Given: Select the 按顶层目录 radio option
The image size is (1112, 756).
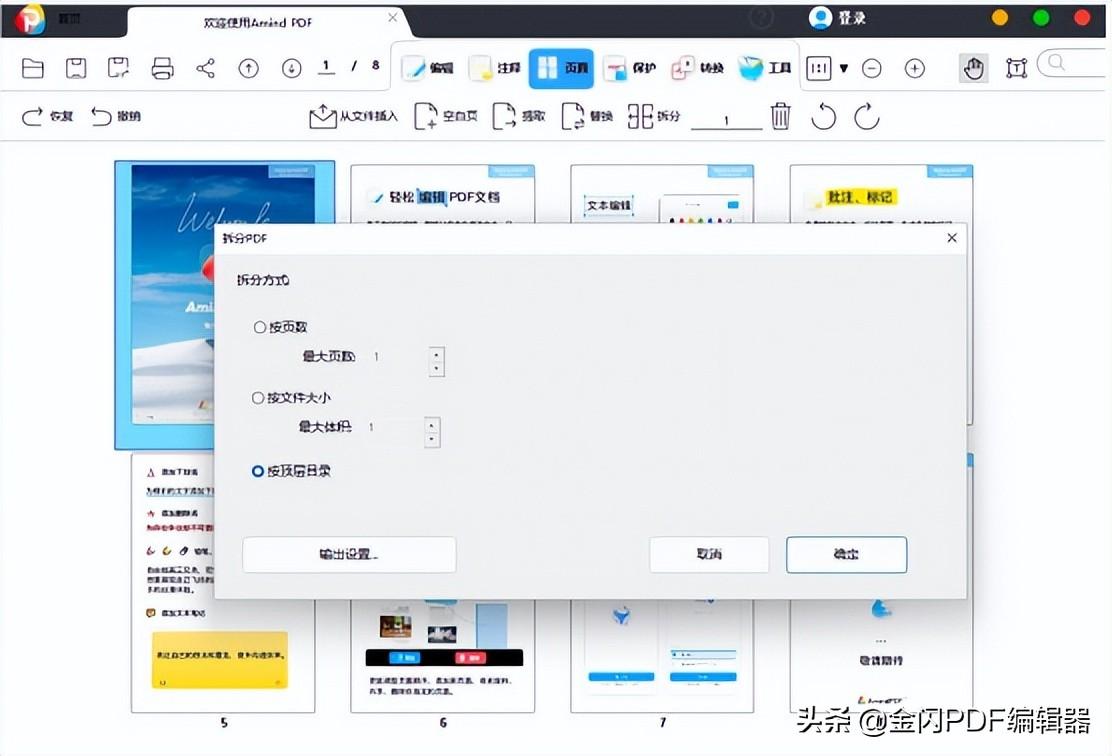Looking at the screenshot, I should (x=291, y=471).
